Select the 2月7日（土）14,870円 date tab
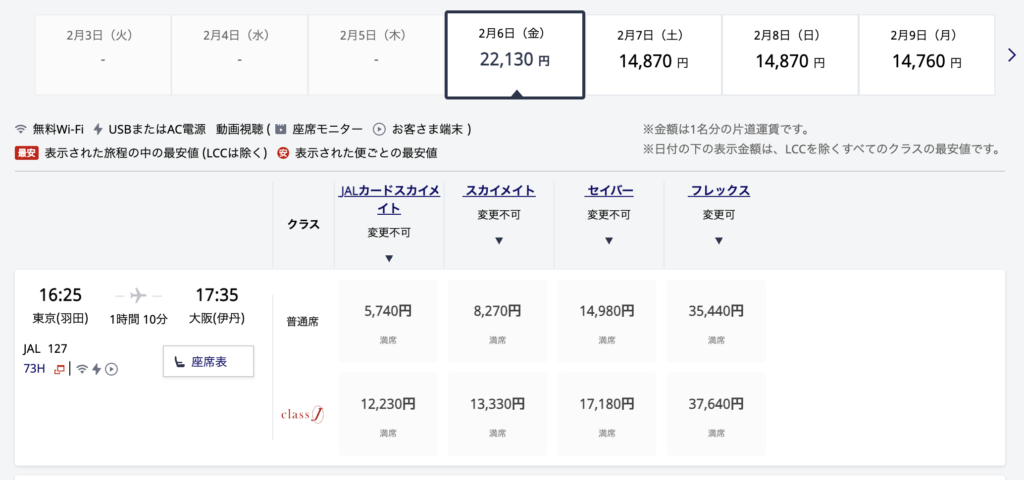1024x480 pixels. click(x=653, y=55)
